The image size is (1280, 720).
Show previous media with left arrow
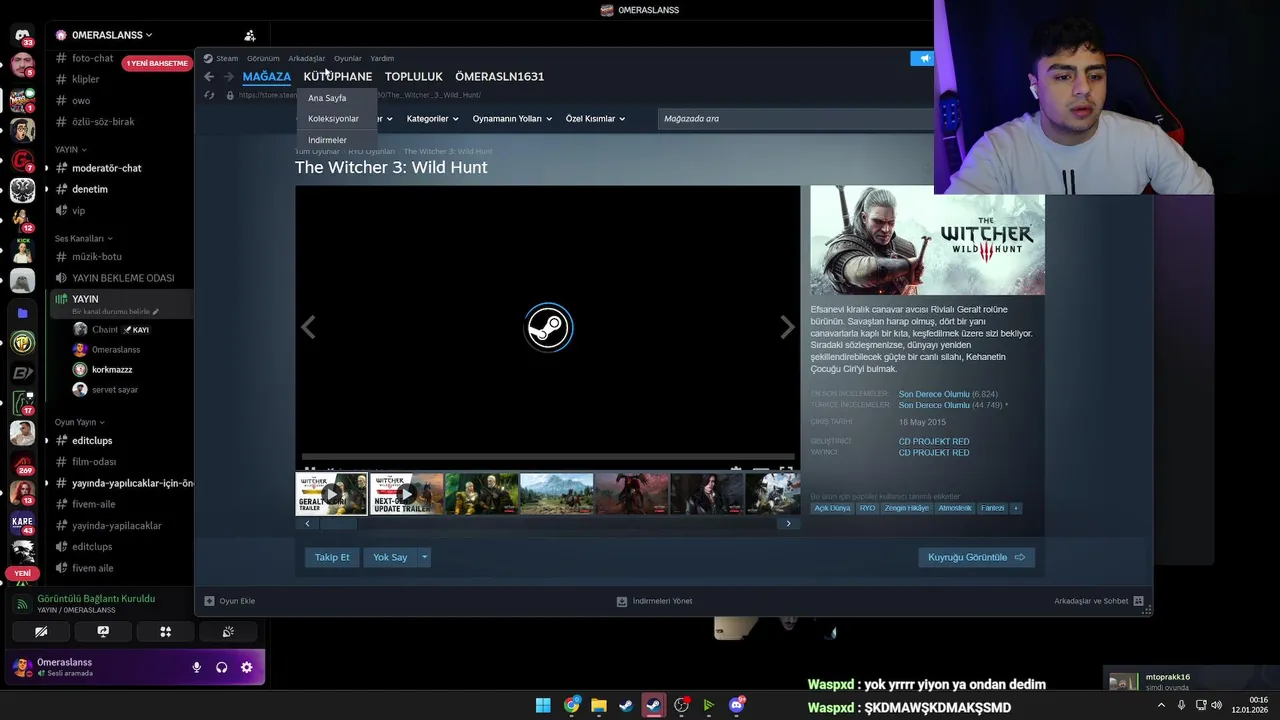(309, 327)
